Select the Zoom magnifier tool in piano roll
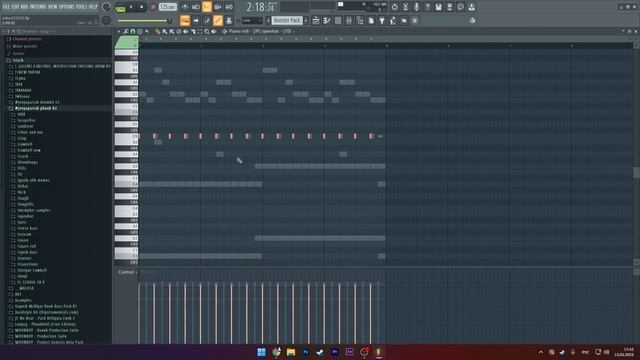The height and width of the screenshot is (360, 640). tap(207, 31)
